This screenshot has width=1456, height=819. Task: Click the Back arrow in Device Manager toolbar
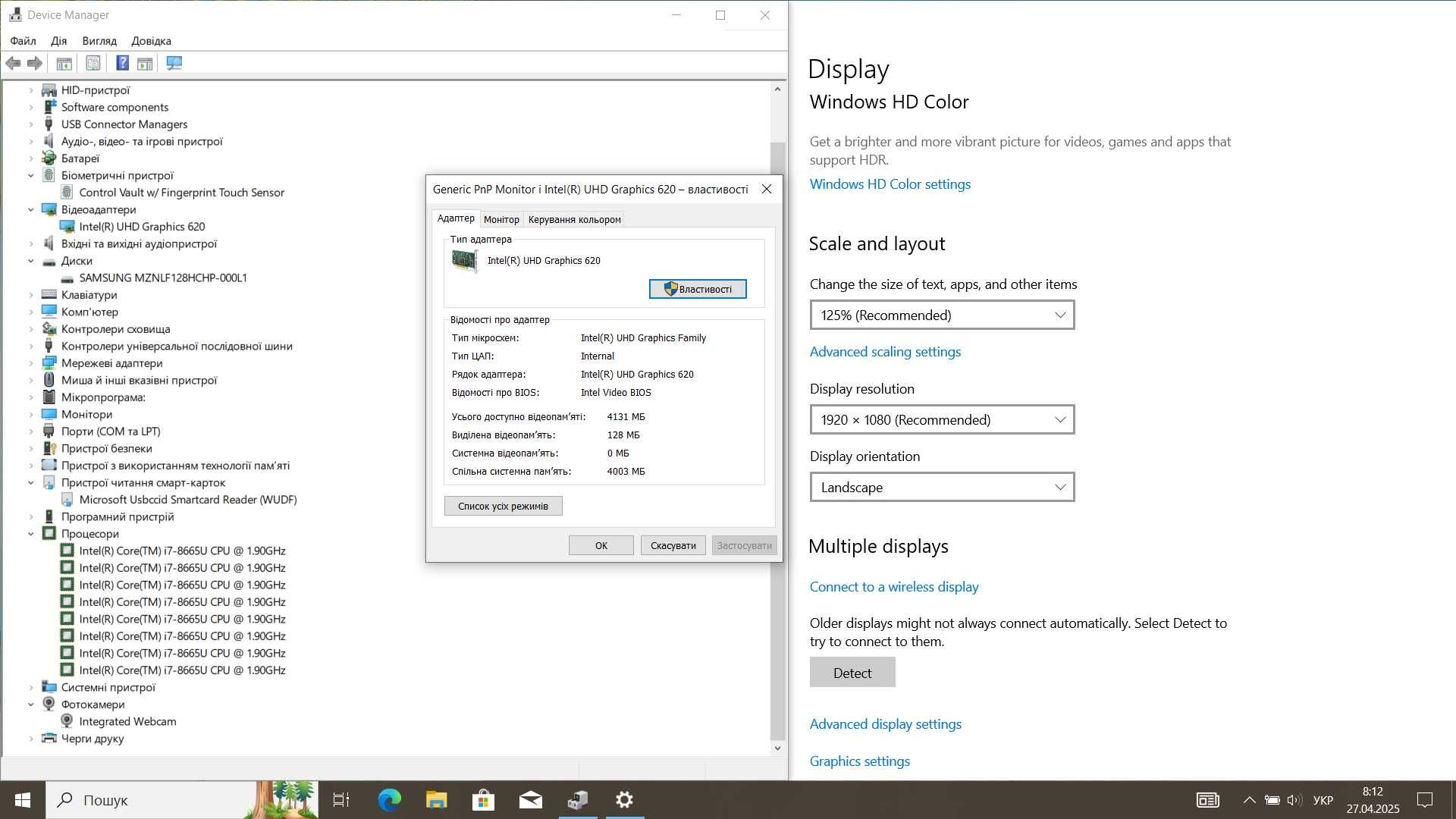point(13,64)
